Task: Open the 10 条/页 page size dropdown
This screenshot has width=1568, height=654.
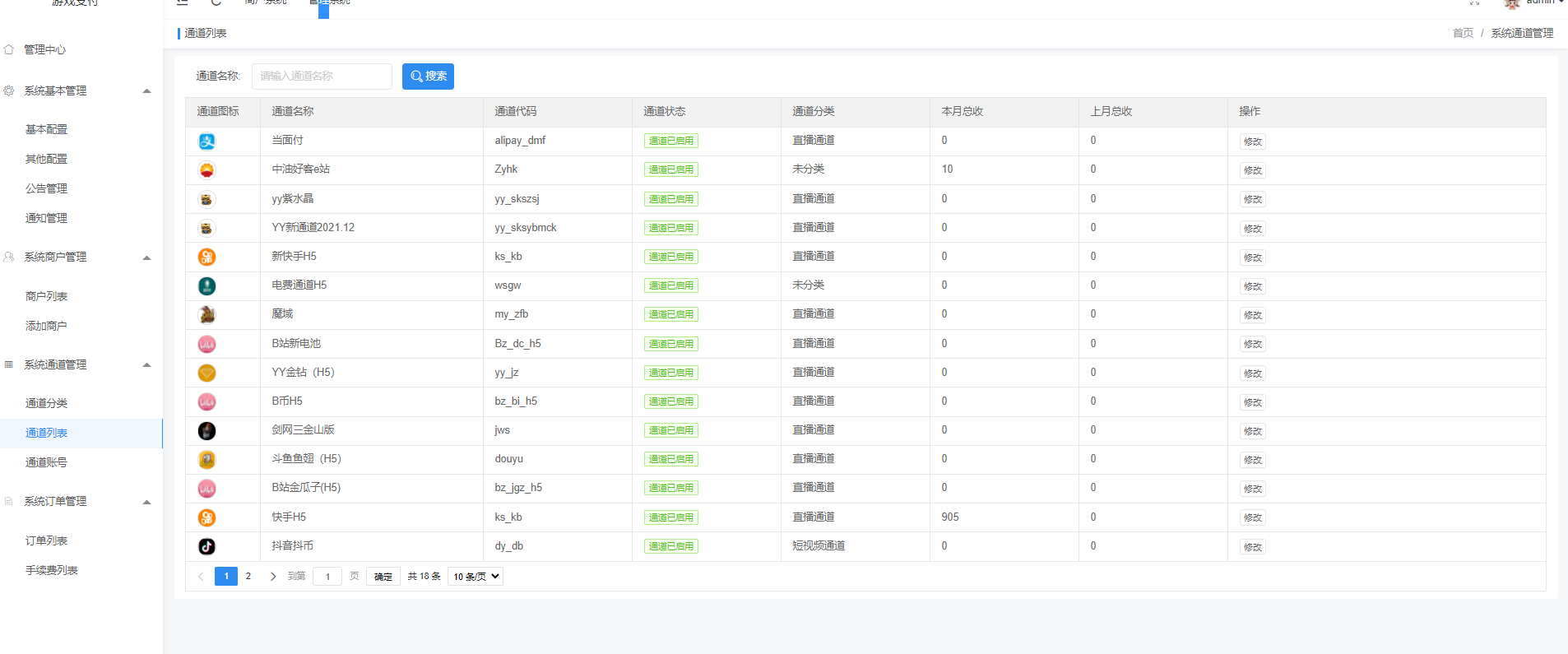Action: [x=476, y=577]
